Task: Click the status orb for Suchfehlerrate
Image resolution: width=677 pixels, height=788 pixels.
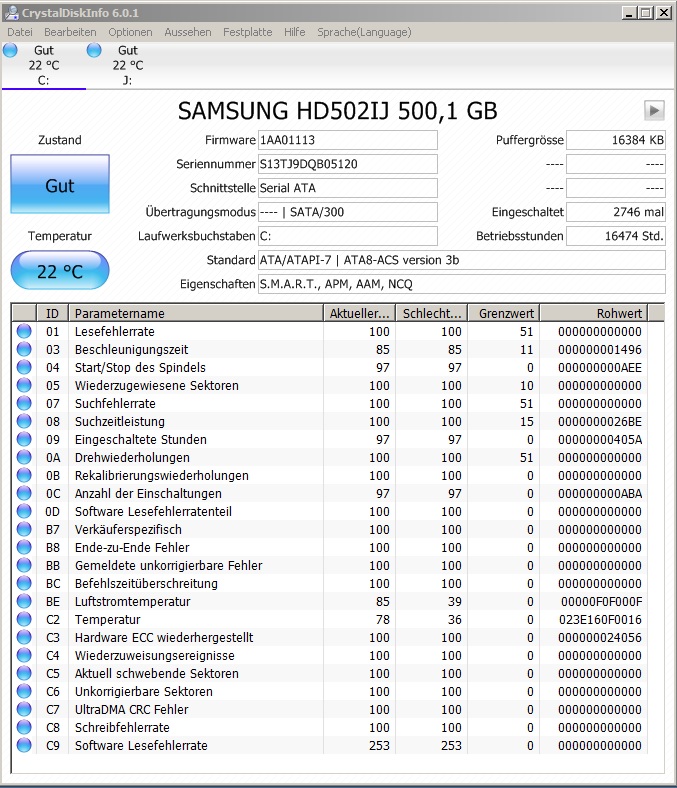Action: pos(24,403)
